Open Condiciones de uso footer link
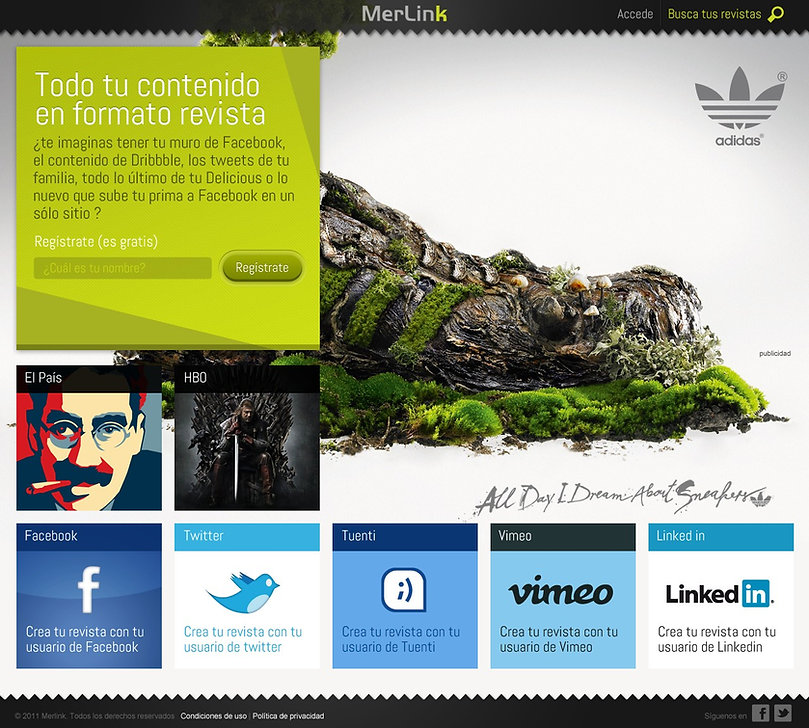The image size is (809, 728). [x=214, y=716]
